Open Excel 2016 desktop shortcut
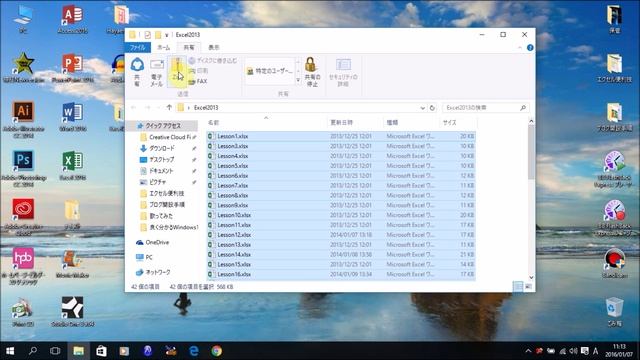This screenshot has height=360, width=640. [73, 167]
